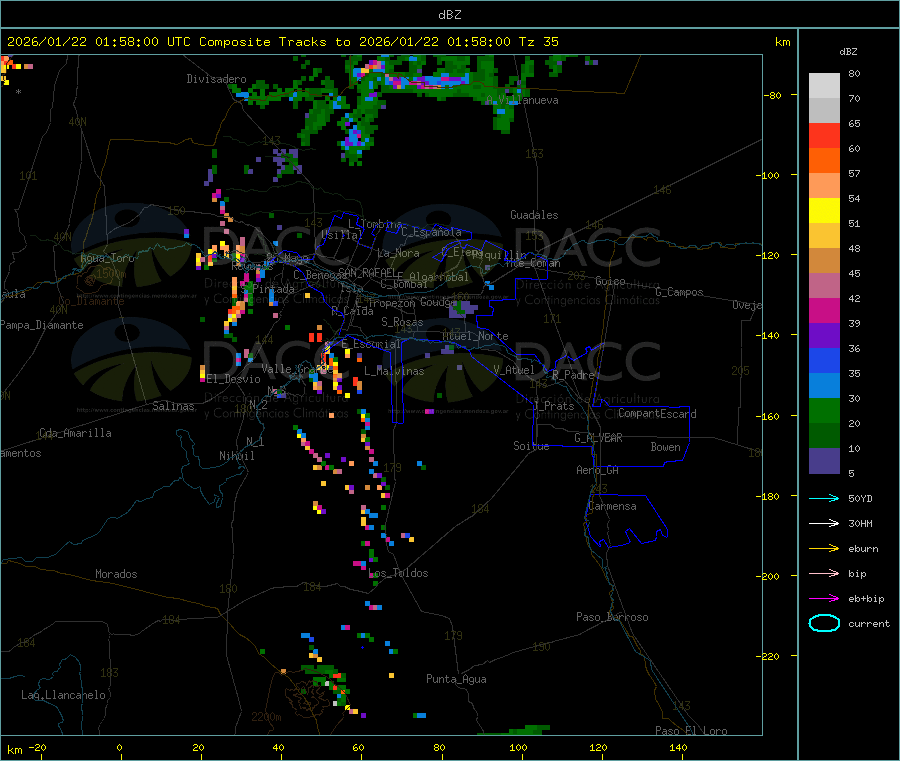Click the 0 km x-axis tick label
The image size is (900, 761).
click(x=119, y=747)
